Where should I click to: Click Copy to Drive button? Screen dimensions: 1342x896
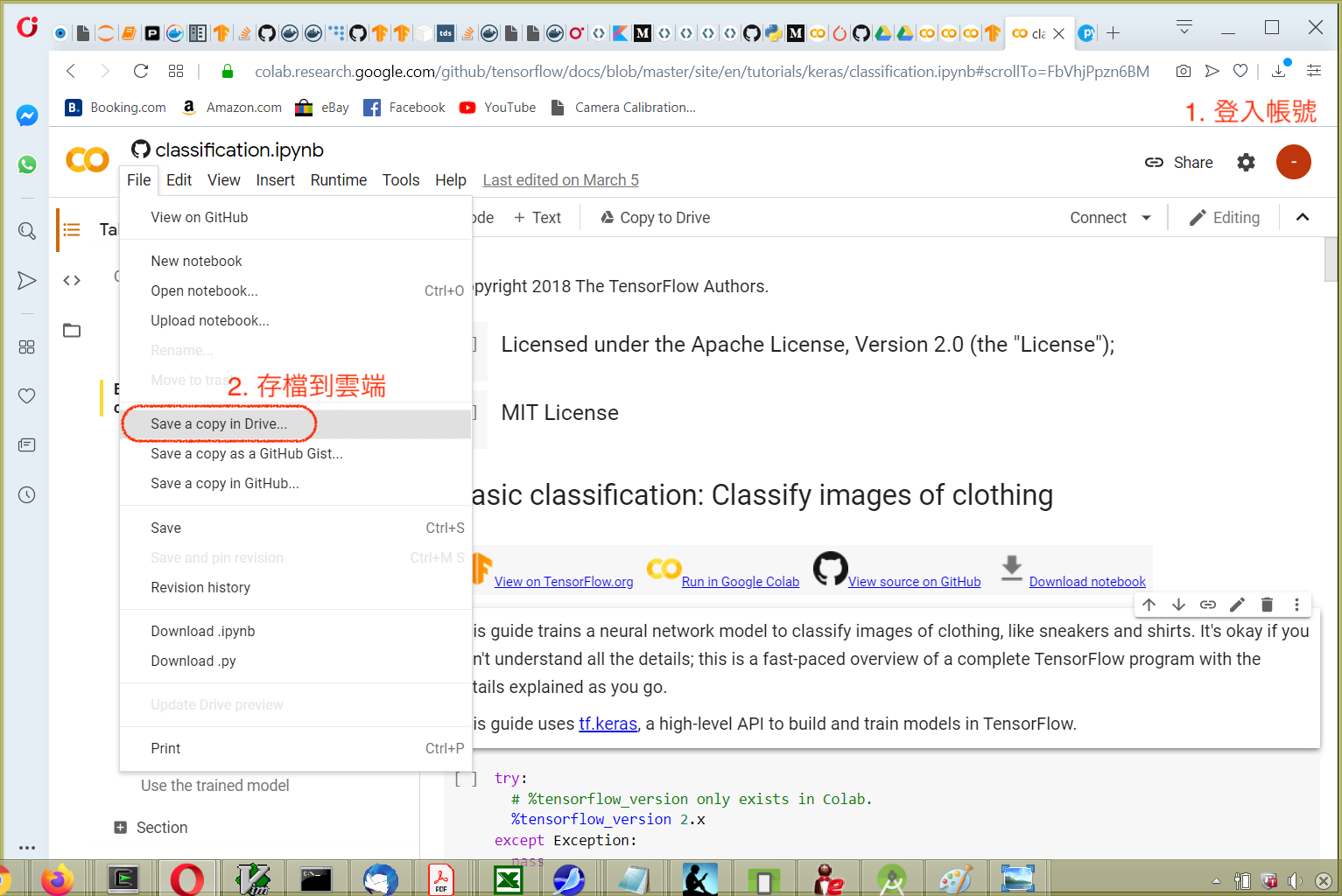point(655,218)
